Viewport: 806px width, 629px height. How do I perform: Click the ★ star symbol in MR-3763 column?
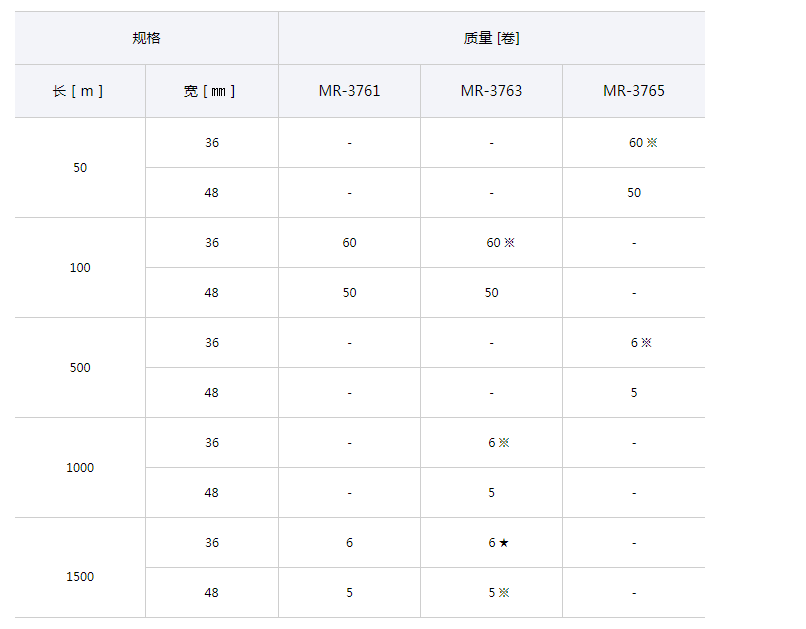point(504,543)
